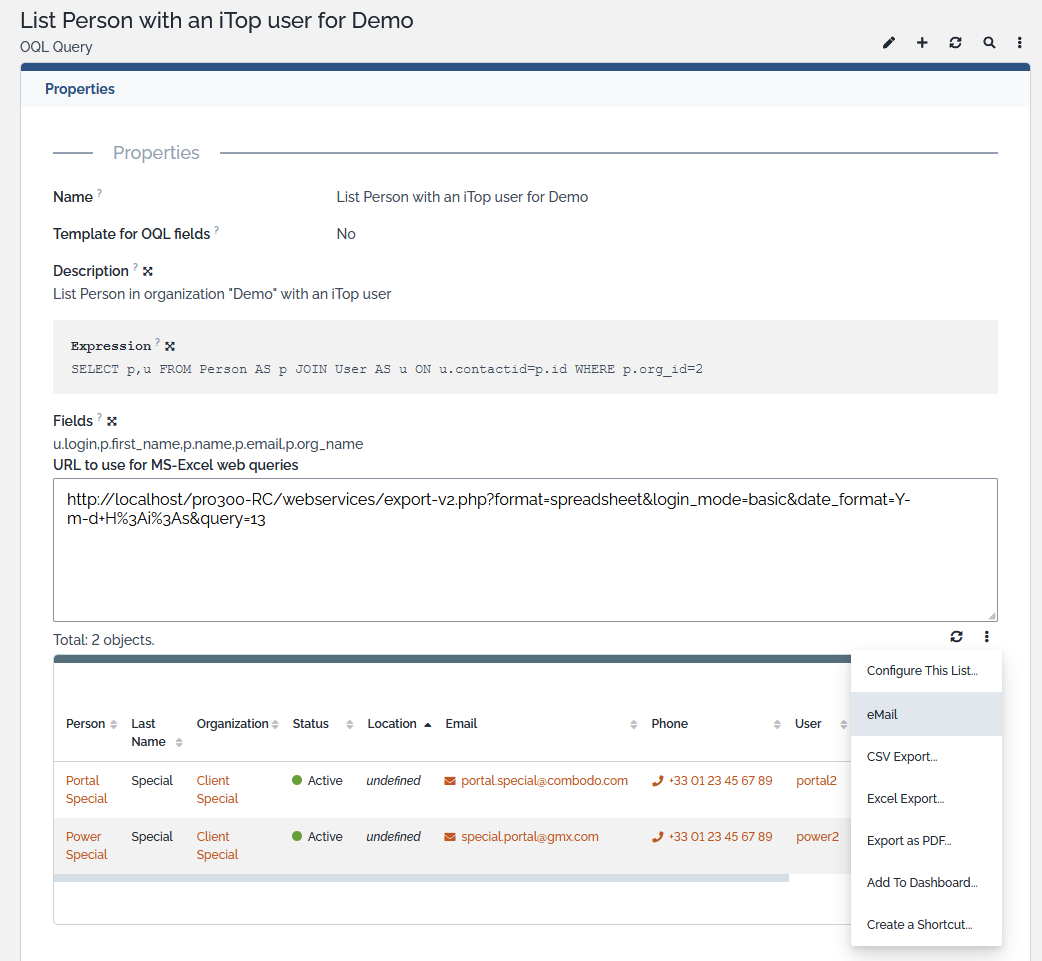This screenshot has width=1042, height=961.
Task: Expand the Expression field fullscreen icon
Action: tap(170, 346)
